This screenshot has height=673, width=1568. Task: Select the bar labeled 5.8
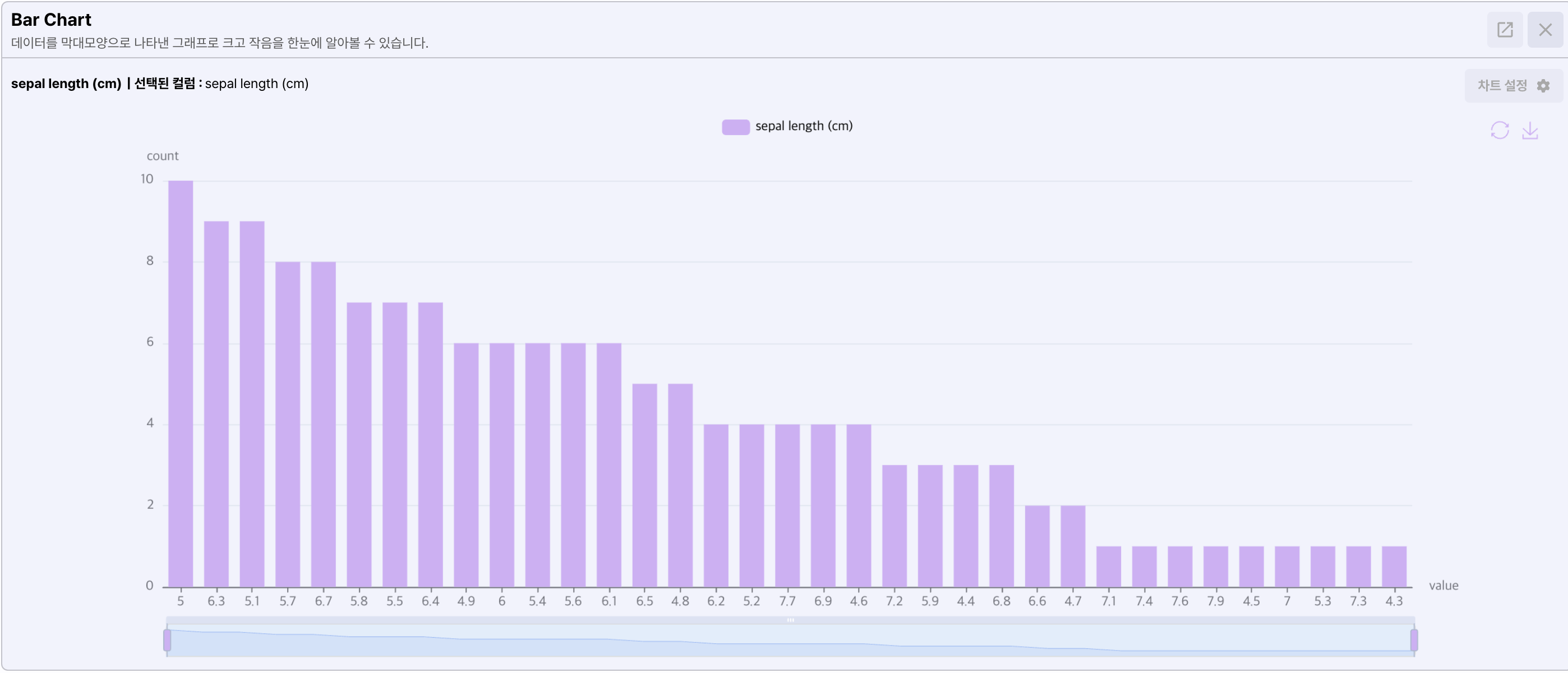tap(359, 444)
